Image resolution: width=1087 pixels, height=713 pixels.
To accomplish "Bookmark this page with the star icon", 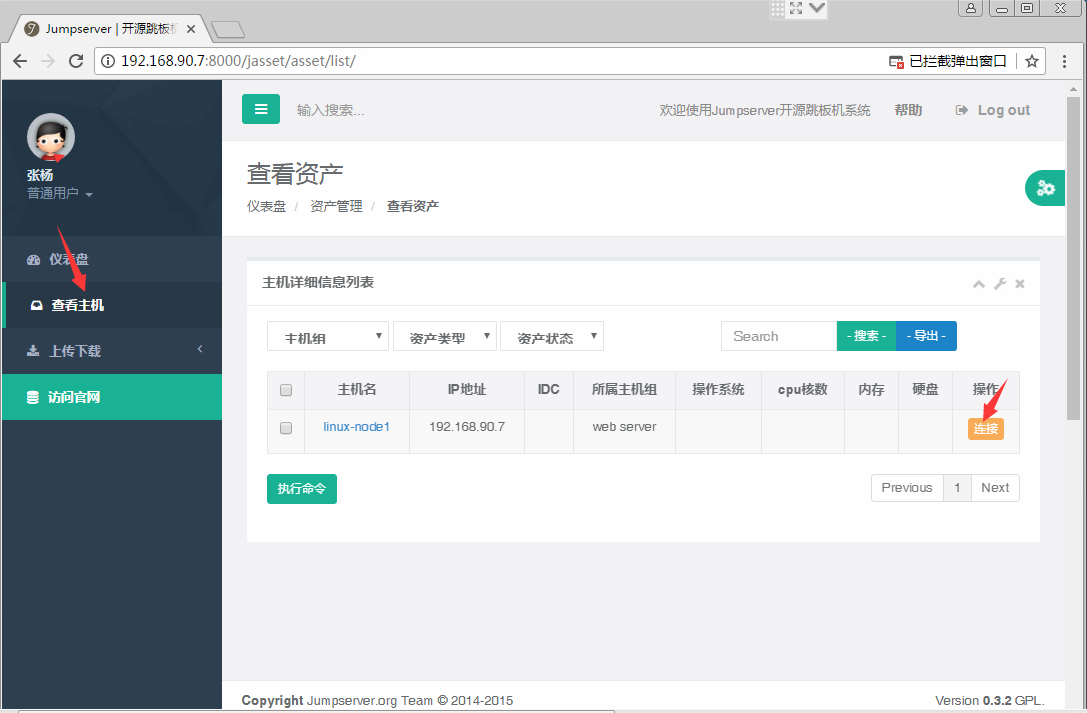I will click(1032, 61).
